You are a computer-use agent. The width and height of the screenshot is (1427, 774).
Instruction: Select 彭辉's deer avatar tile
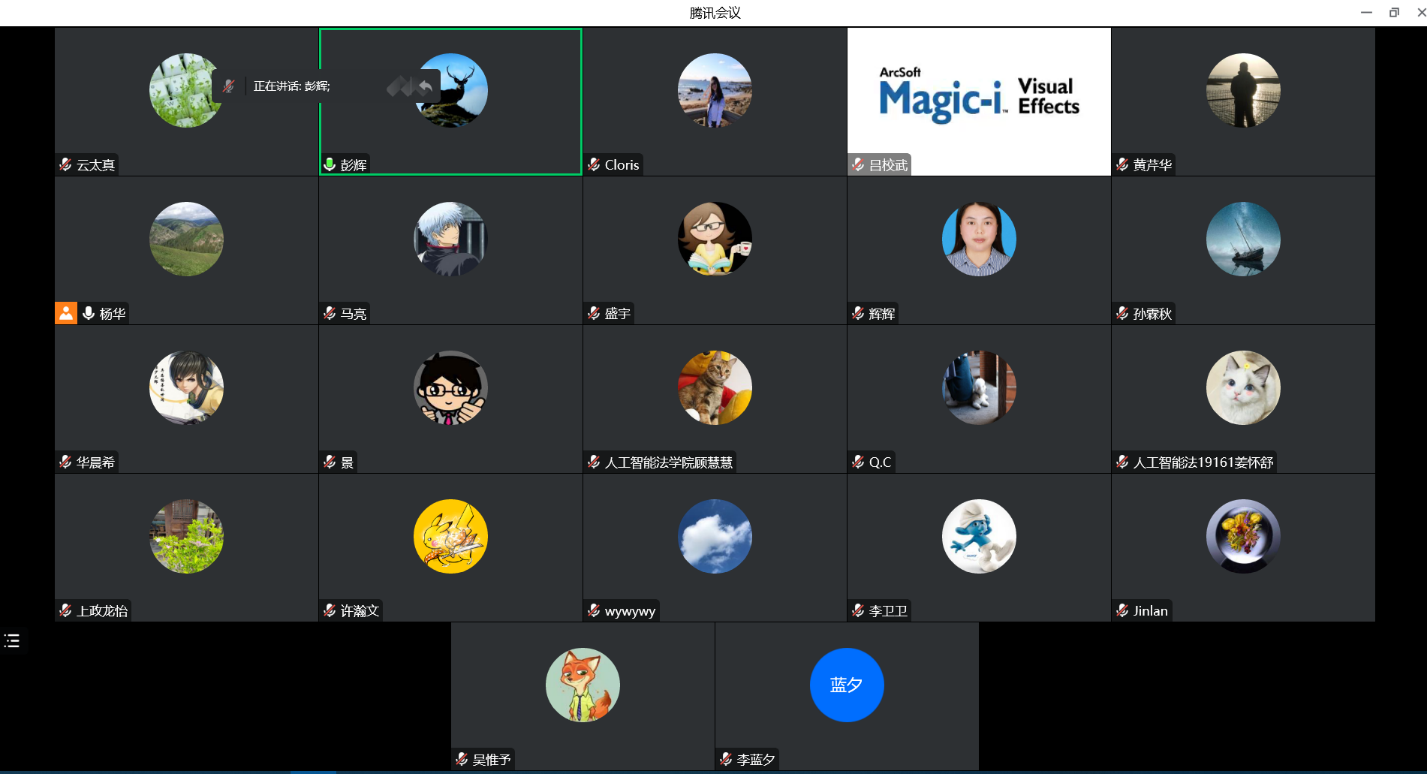point(451,90)
